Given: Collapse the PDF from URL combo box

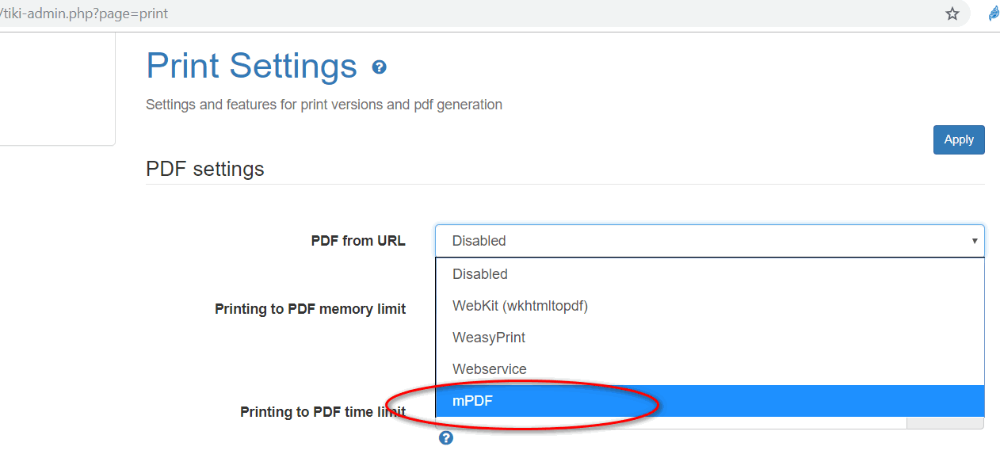Looking at the screenshot, I should pyautogui.click(x=709, y=240).
